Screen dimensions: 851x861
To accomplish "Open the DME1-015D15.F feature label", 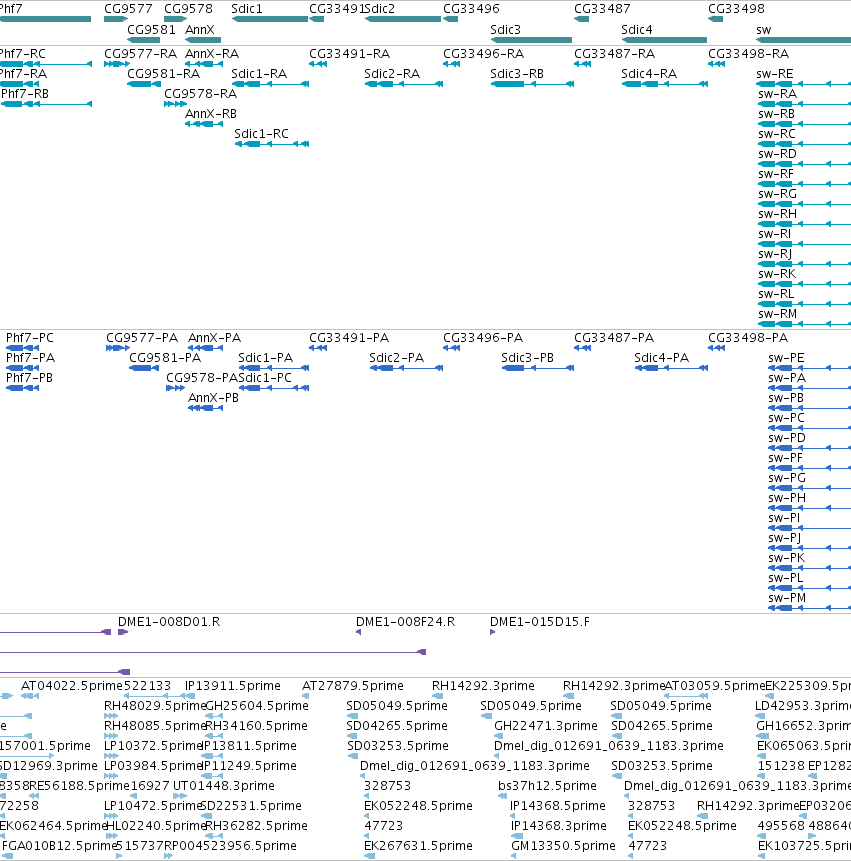I will tap(540, 622).
